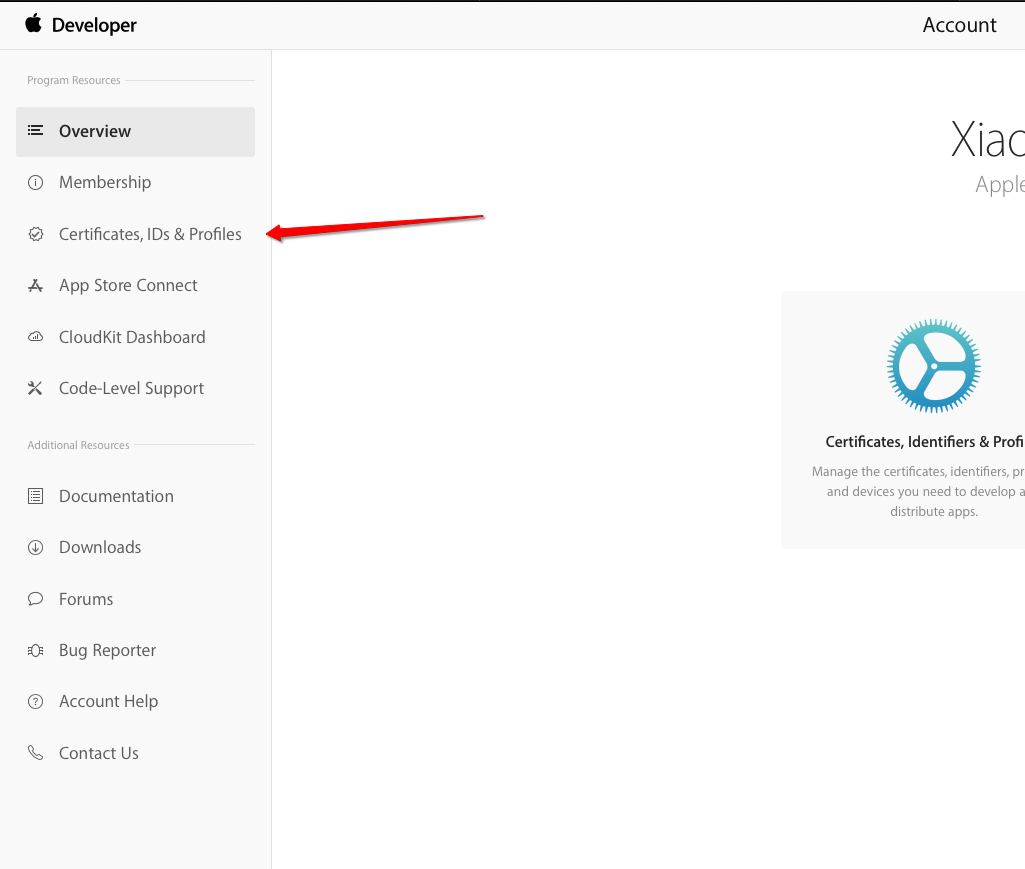Select Contact Us
Viewport: 1025px width, 869px height.
coord(99,753)
